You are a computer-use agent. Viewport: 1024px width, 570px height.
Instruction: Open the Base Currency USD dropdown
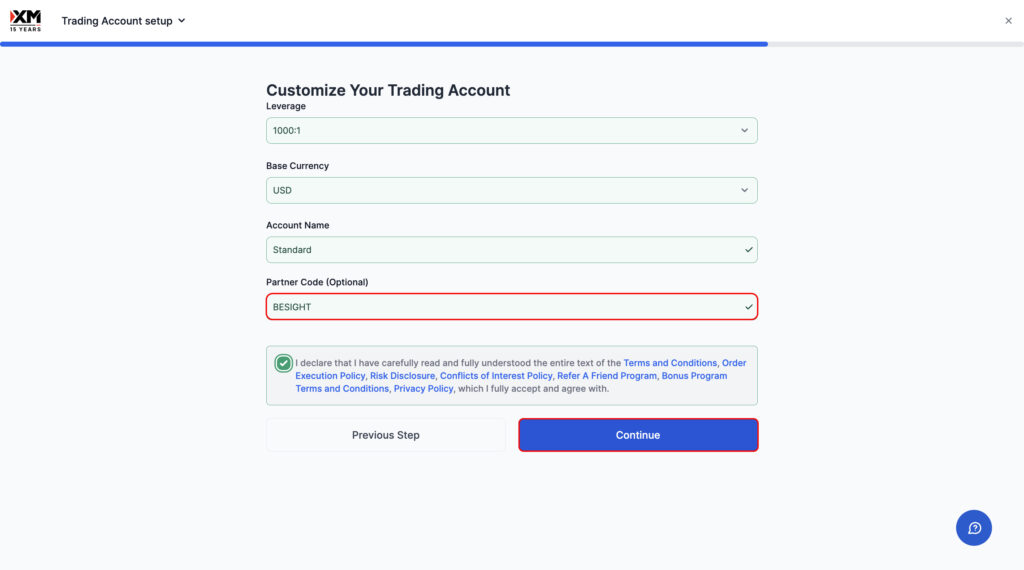pyautogui.click(x=511, y=190)
